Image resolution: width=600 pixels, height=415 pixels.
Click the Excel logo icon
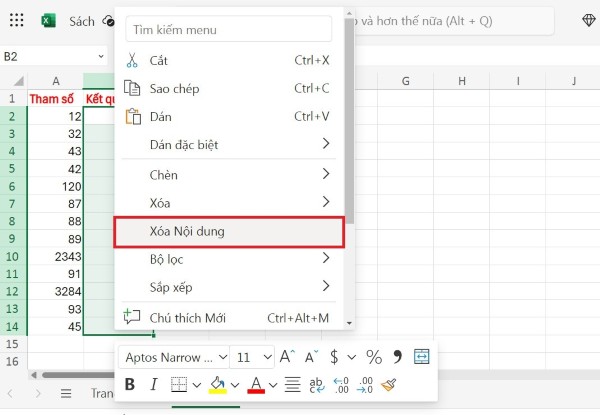(x=48, y=20)
